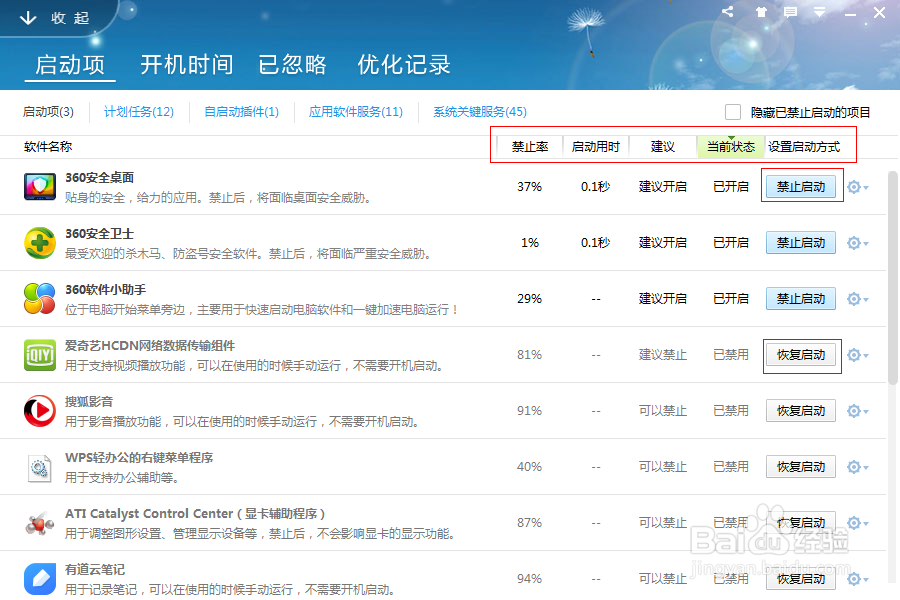Open gear options for 360安全卫士
This screenshot has width=900, height=600.
[x=858, y=243]
